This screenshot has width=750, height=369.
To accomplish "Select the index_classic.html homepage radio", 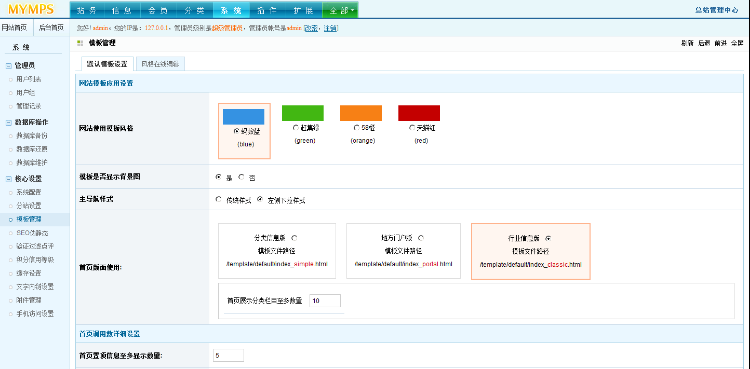I will (x=548, y=238).
